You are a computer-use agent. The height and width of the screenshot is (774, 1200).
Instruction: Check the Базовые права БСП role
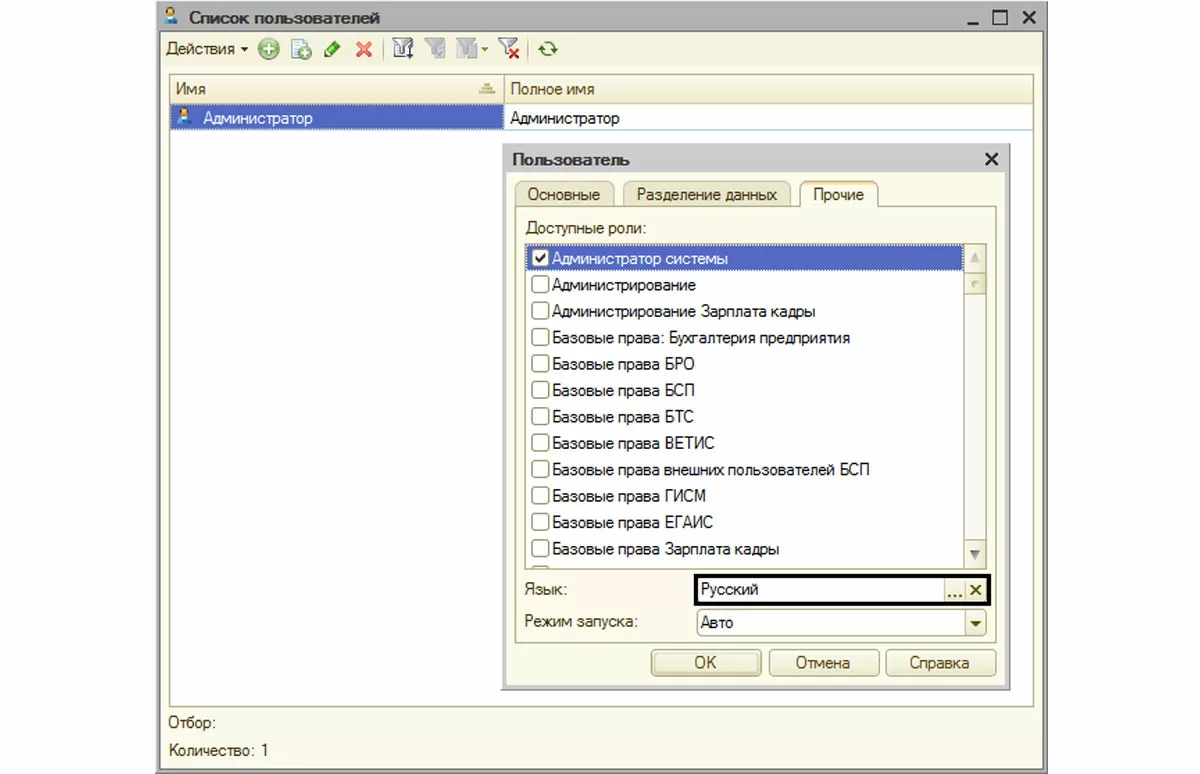540,390
